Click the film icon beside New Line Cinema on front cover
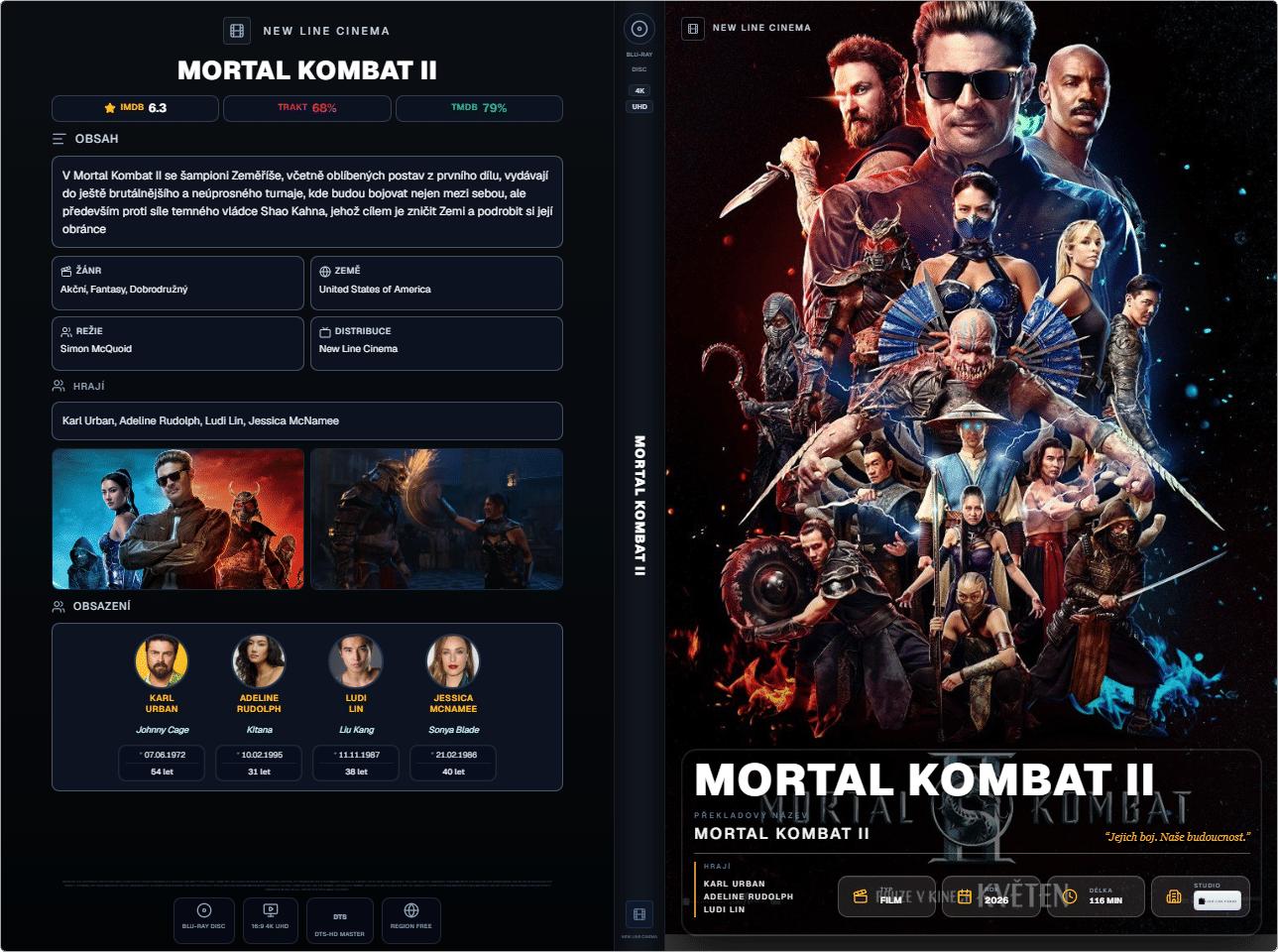This screenshot has width=1278, height=952. (692, 28)
